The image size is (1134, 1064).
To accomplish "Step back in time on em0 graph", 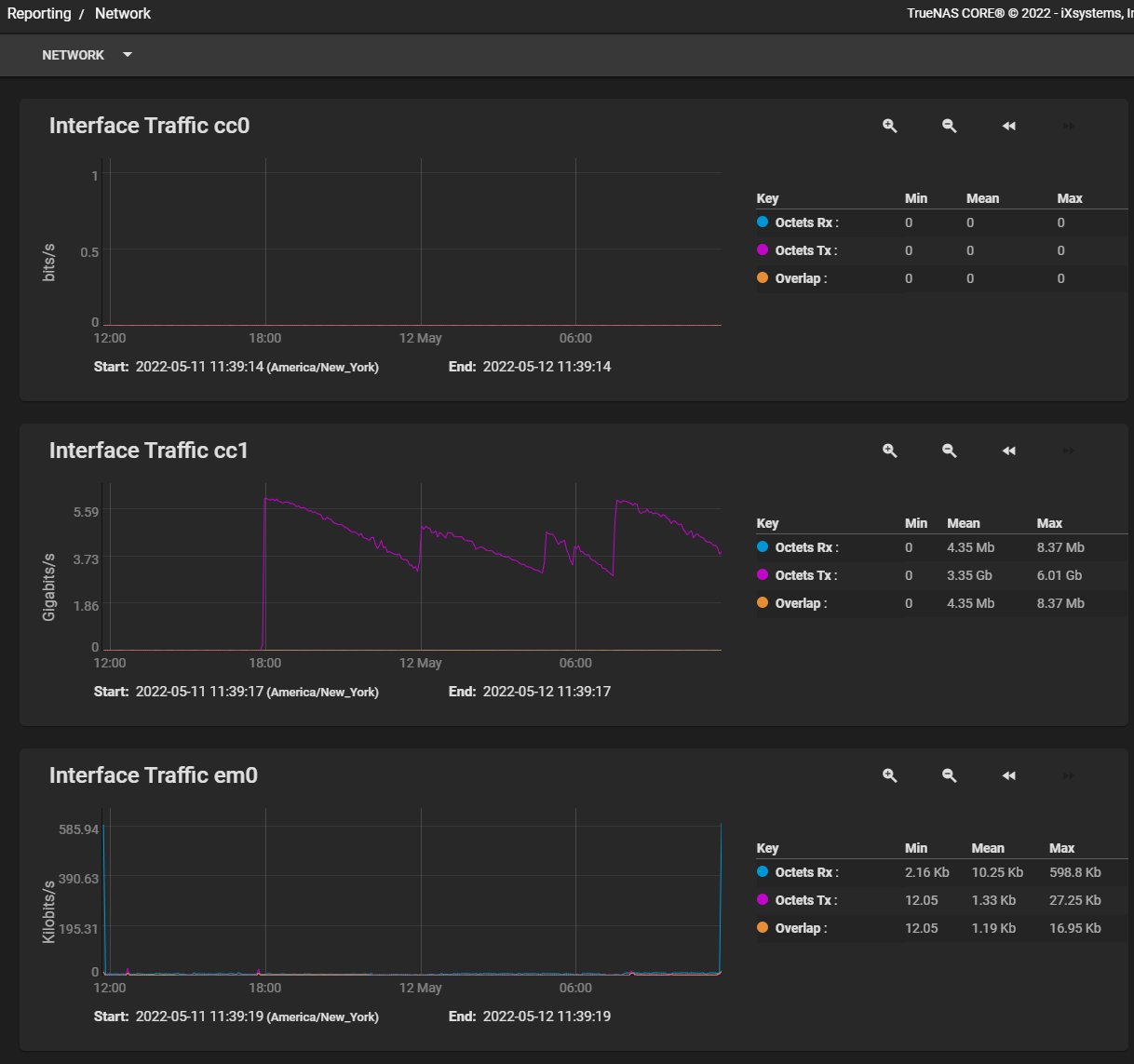I will [x=1009, y=775].
